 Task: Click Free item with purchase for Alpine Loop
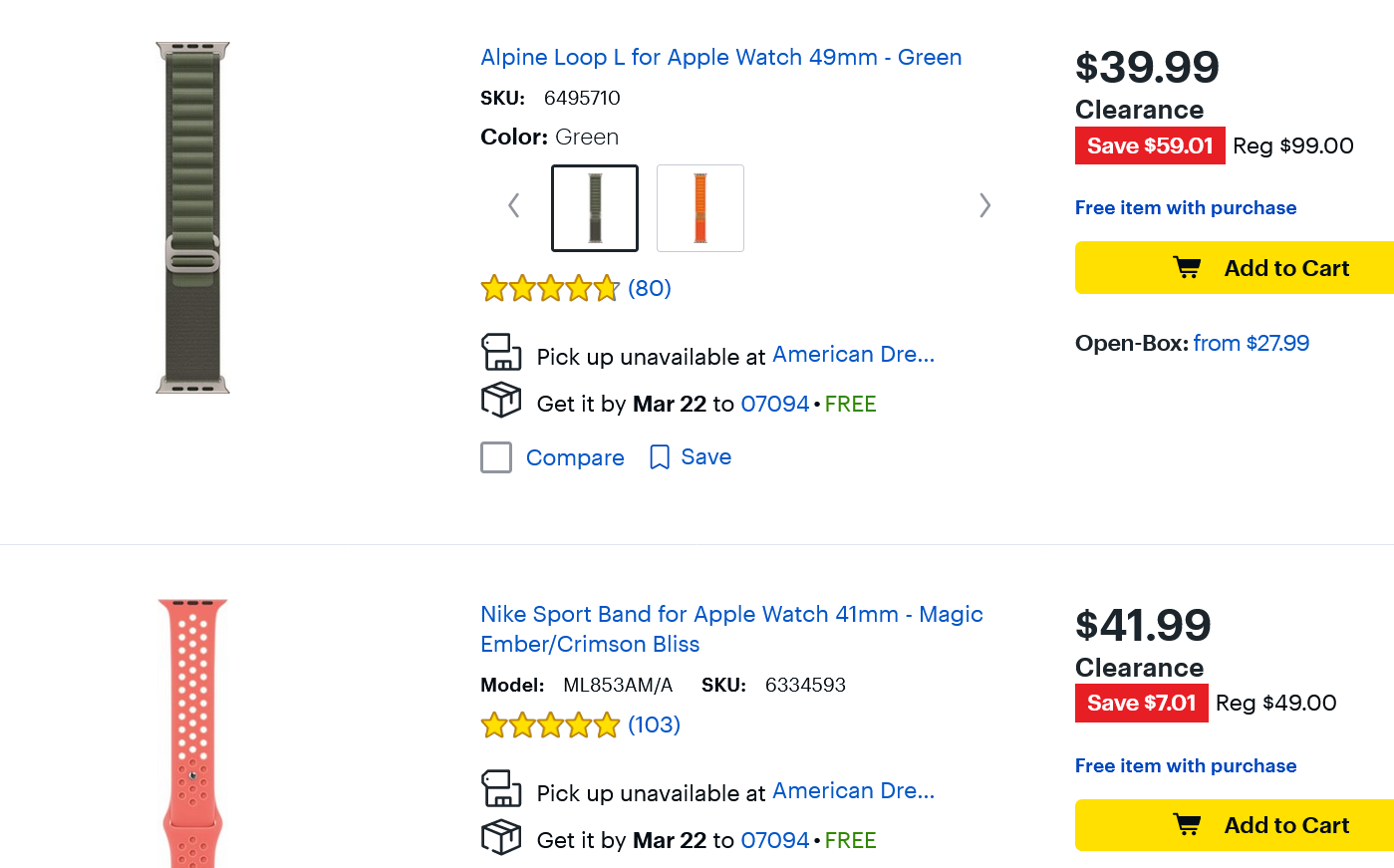pyautogui.click(x=1185, y=208)
